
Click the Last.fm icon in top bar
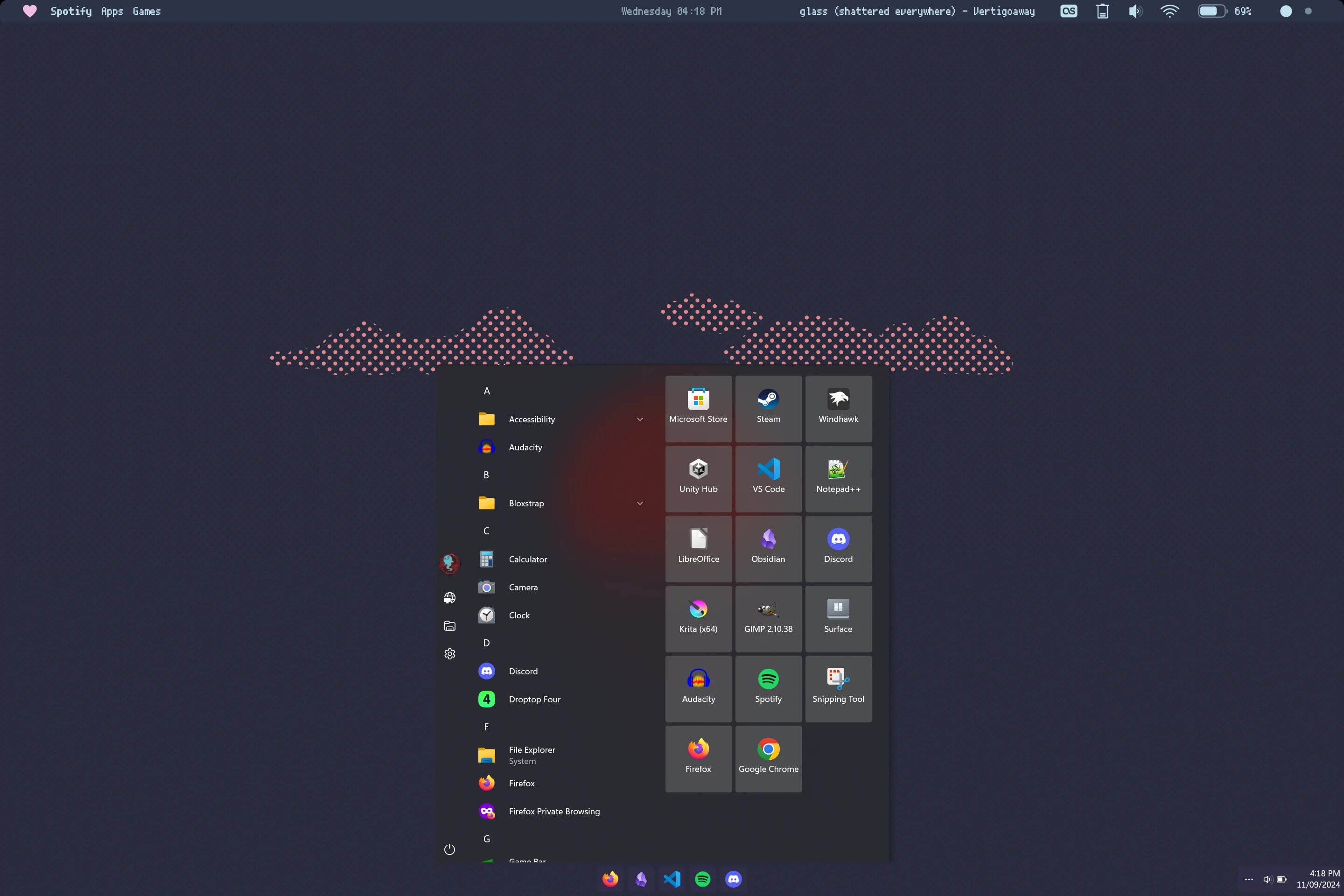(x=1069, y=11)
